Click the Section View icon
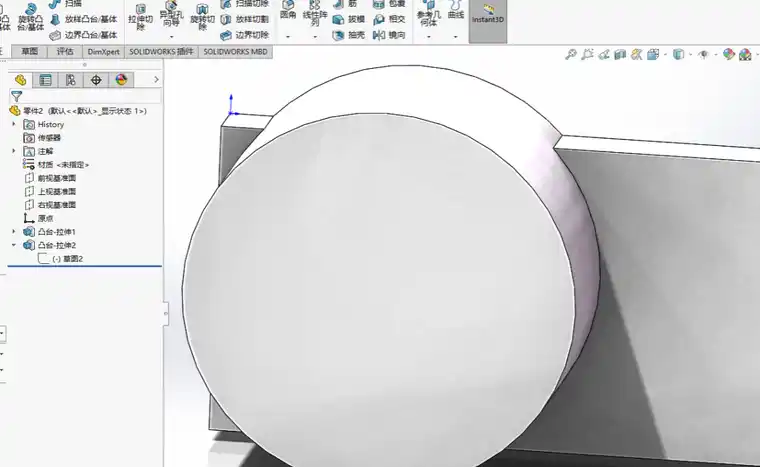Image resolution: width=760 pixels, height=467 pixels. coord(620,54)
